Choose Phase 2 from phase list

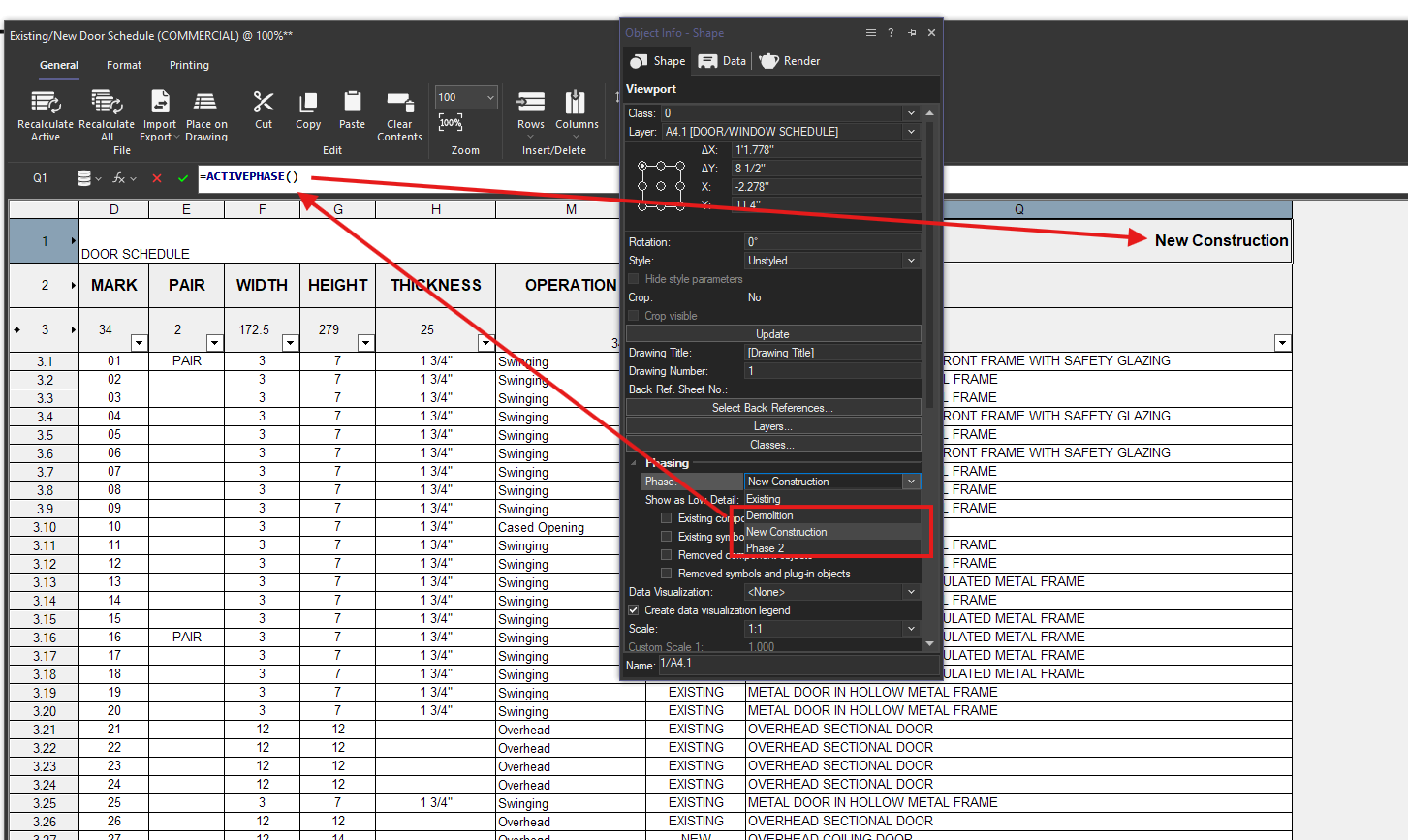click(766, 548)
